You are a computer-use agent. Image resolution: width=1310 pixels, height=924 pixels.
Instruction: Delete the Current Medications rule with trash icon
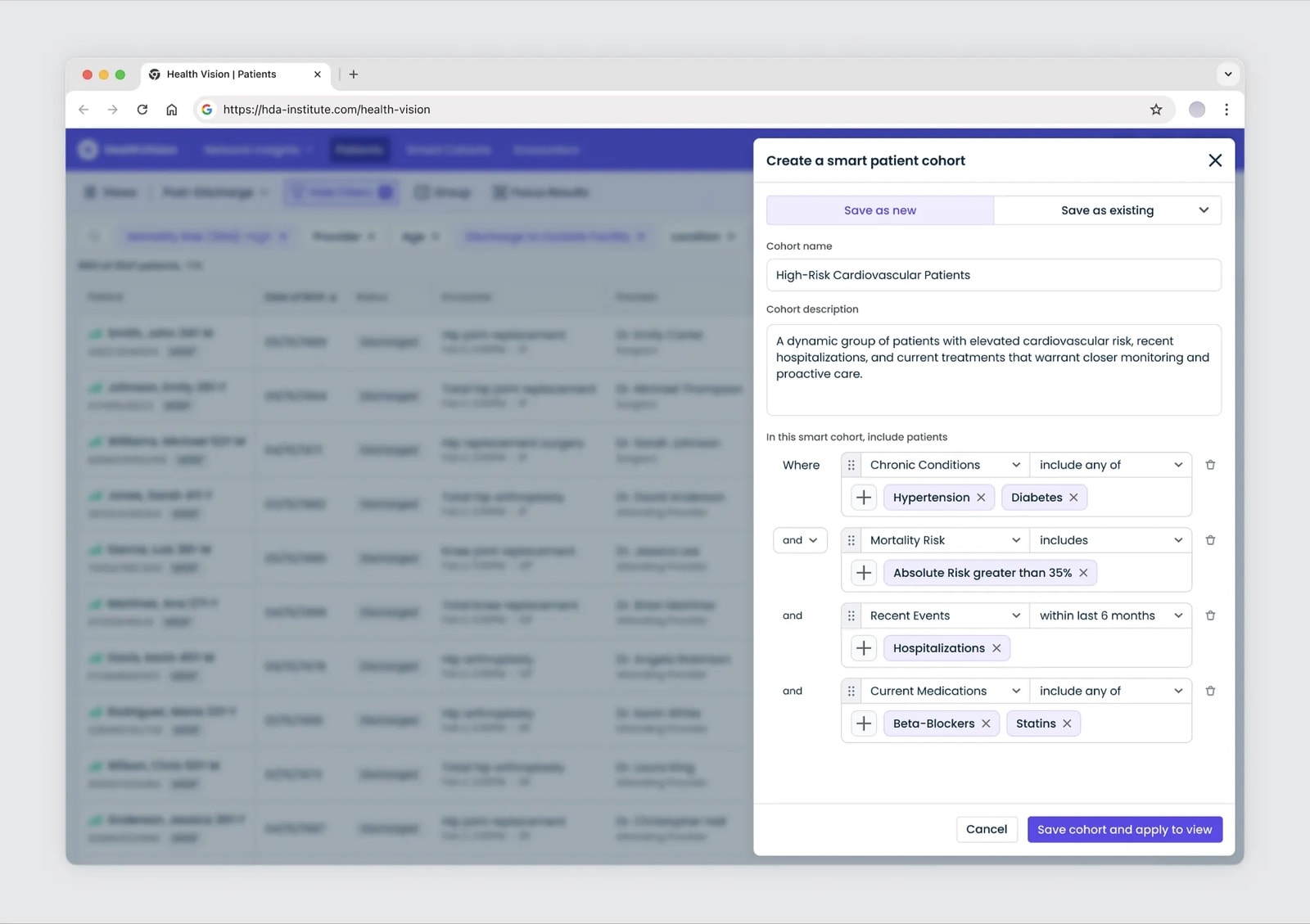pos(1210,691)
